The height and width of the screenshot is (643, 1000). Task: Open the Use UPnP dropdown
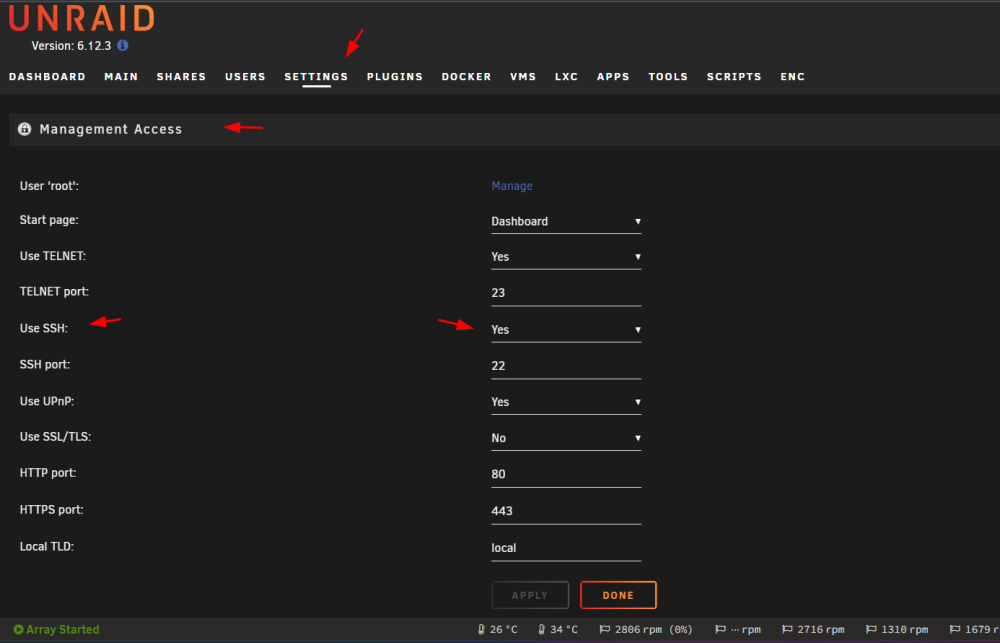[x=566, y=402]
